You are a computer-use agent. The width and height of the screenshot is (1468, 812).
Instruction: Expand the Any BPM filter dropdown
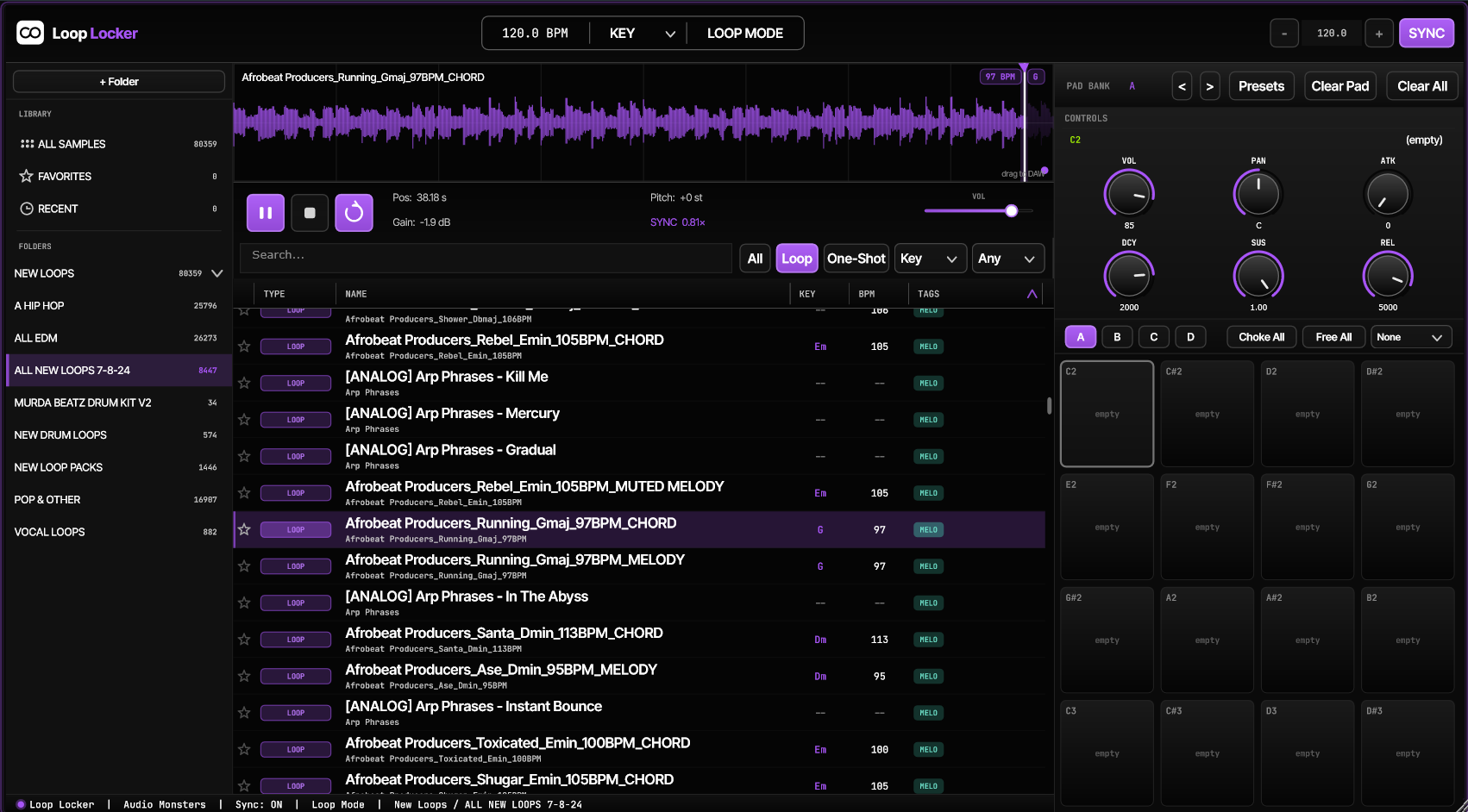[x=1008, y=259]
